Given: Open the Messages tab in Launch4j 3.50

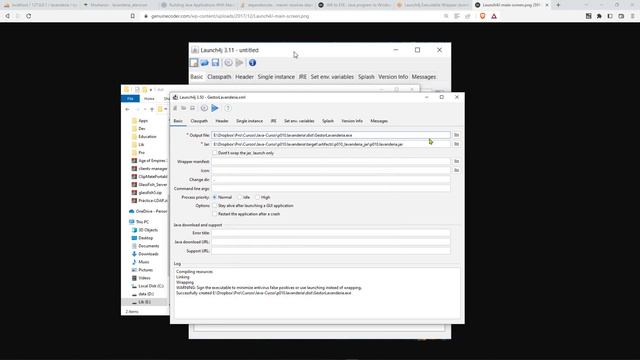Looking at the screenshot, I should point(379,121).
